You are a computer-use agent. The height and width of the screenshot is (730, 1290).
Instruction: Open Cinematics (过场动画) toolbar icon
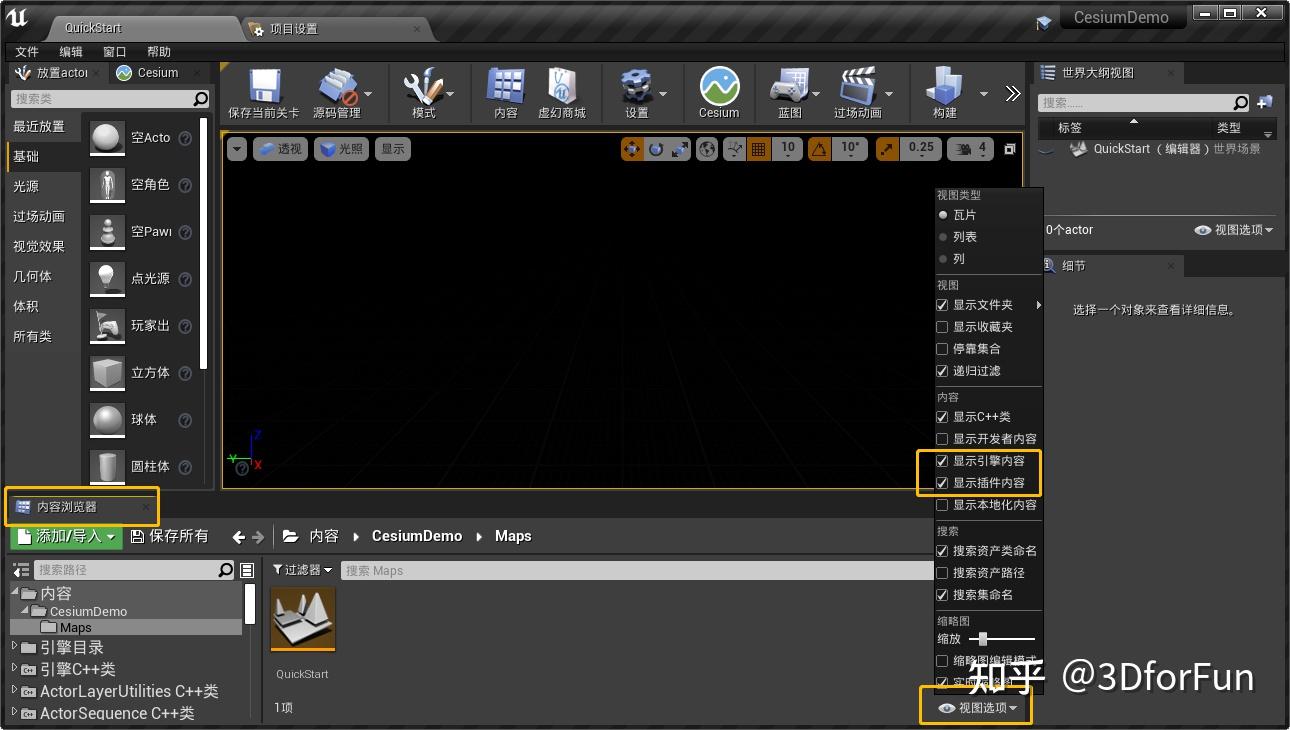(858, 87)
